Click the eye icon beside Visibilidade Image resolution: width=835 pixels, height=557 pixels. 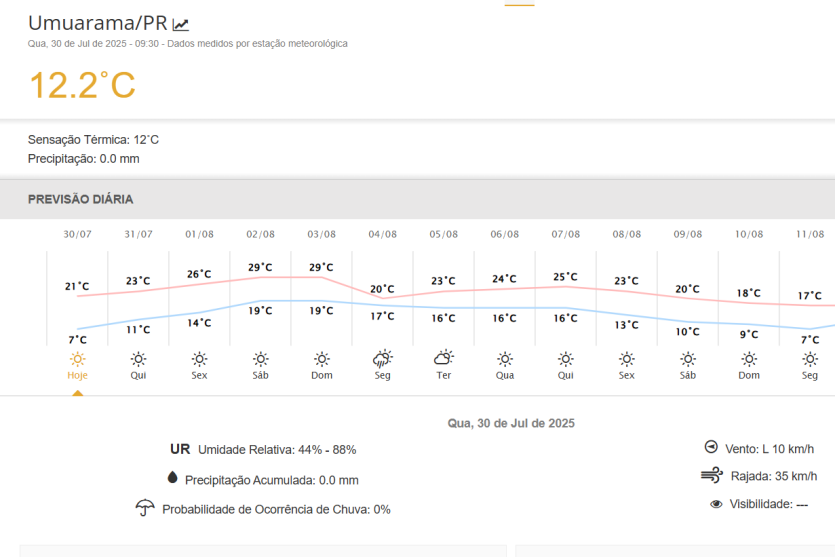tap(716, 504)
